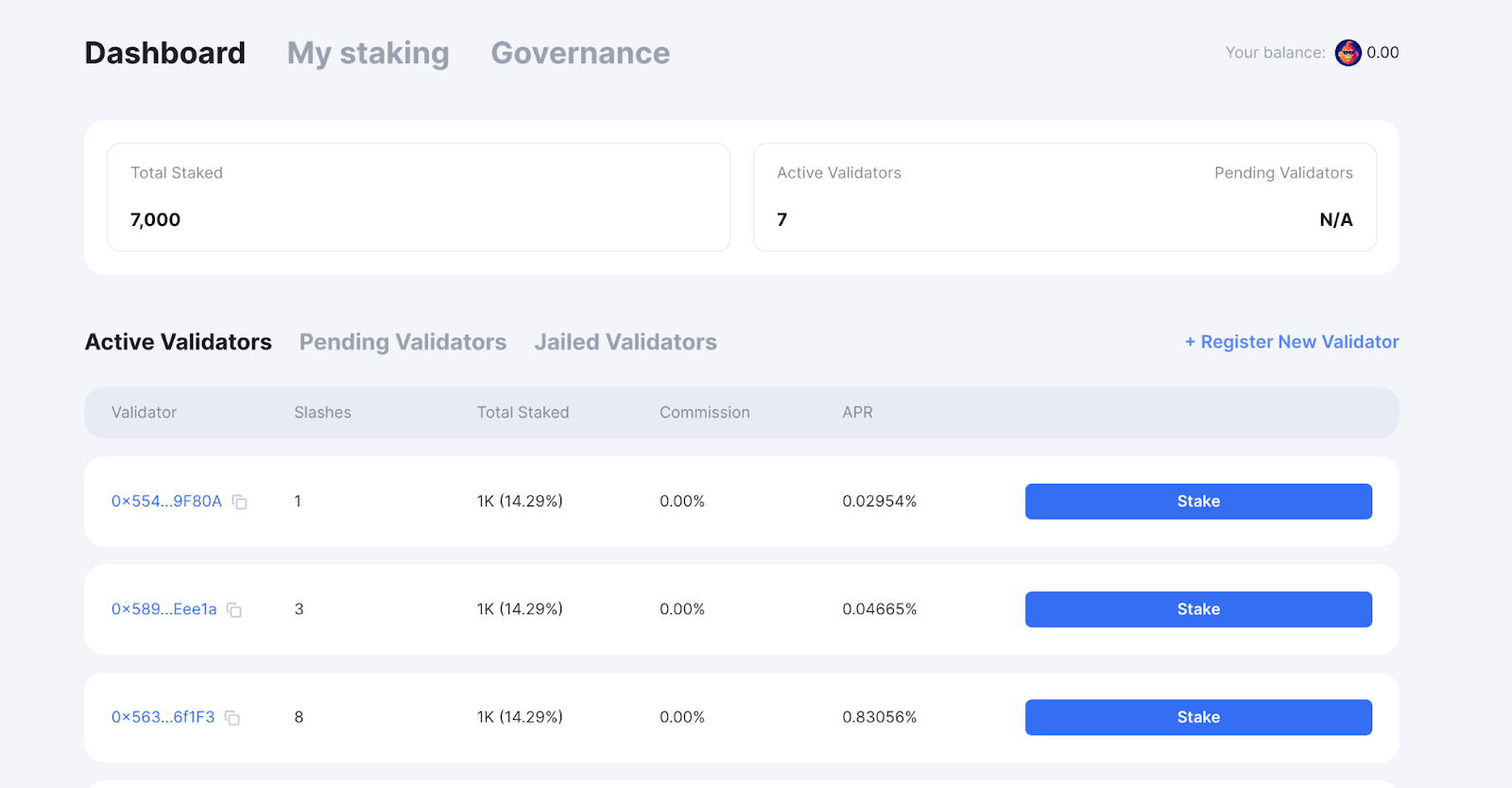Click Register New Validator link
1512x788 pixels.
pos(1292,342)
